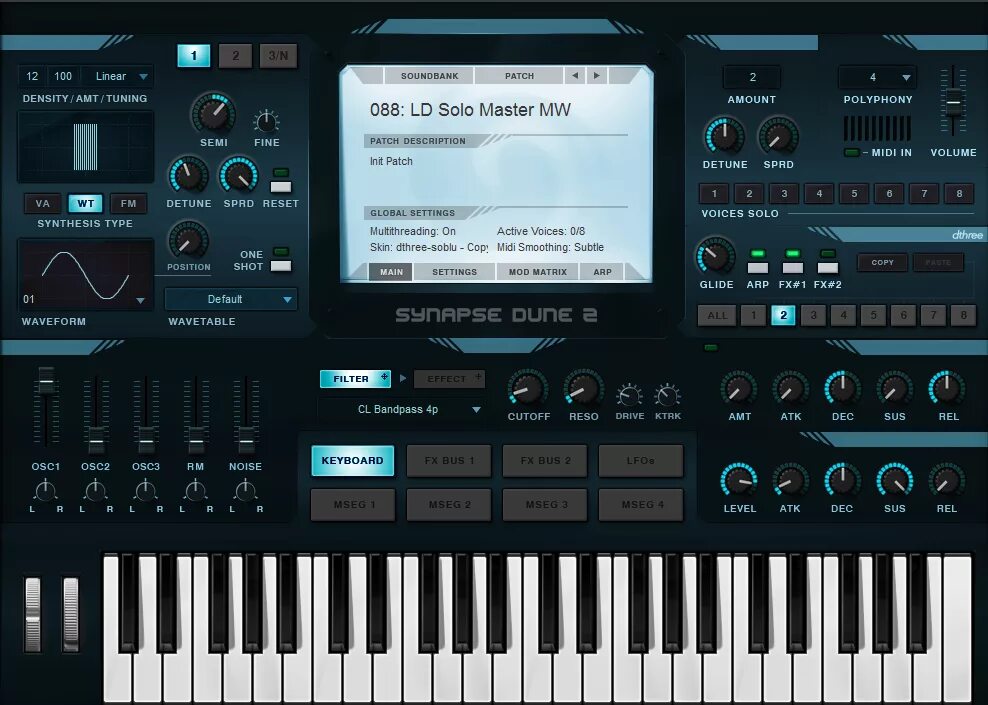Select the EFFECT section button
988x705 pixels.
(x=449, y=379)
